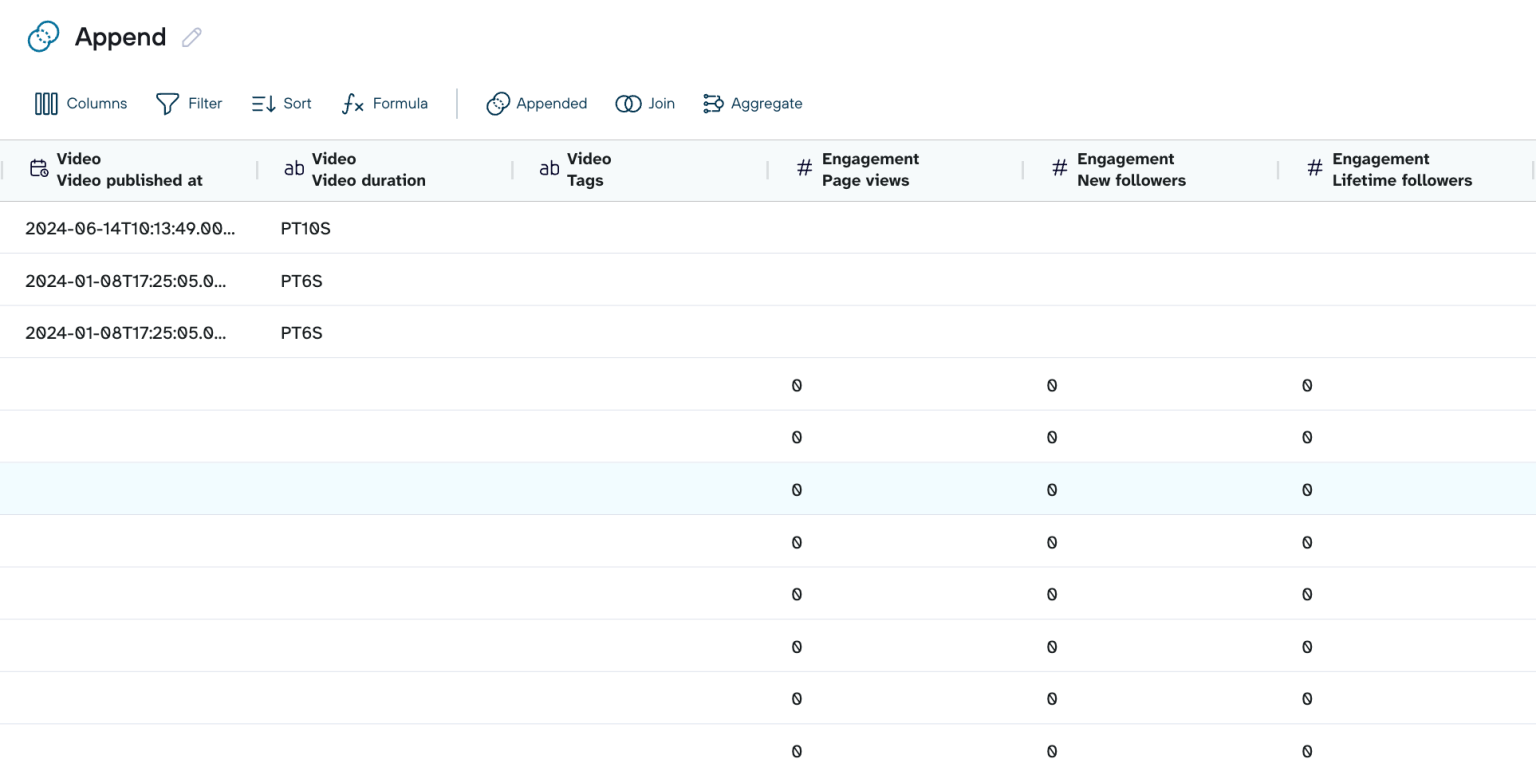Select the cell starting 2024-06-14T10:13:49
Viewport: 1536px width, 759px height.
[x=128, y=228]
